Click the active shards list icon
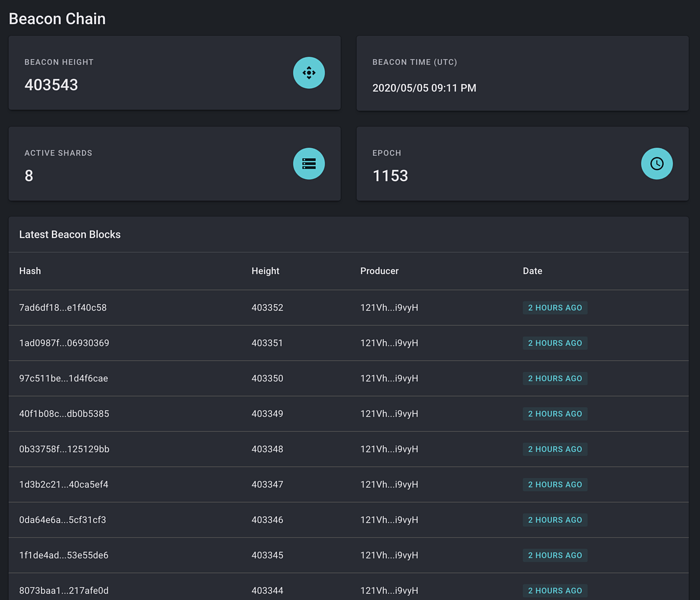The height and width of the screenshot is (600, 700). (x=309, y=164)
